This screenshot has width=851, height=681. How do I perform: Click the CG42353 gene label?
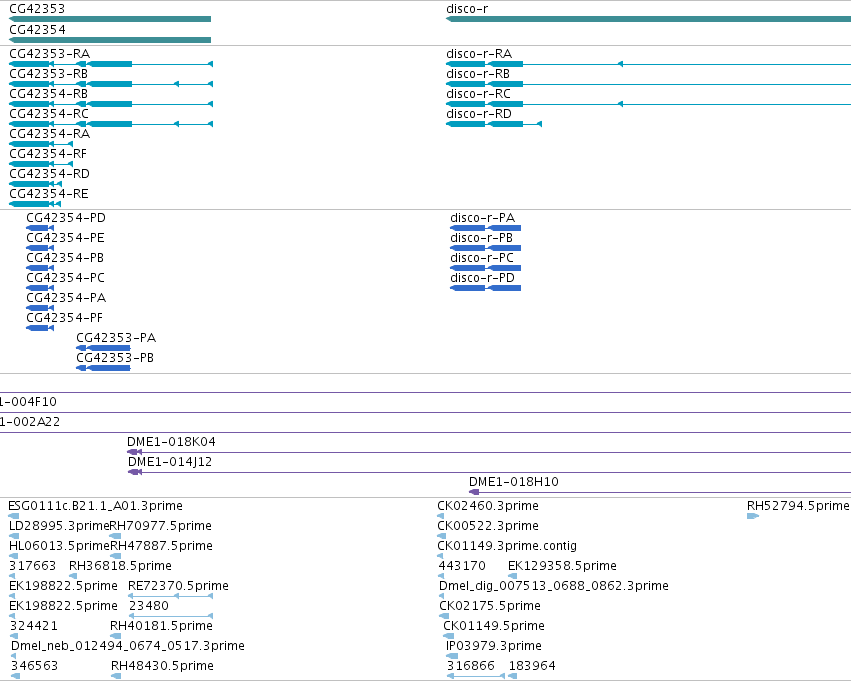[x=37, y=9]
